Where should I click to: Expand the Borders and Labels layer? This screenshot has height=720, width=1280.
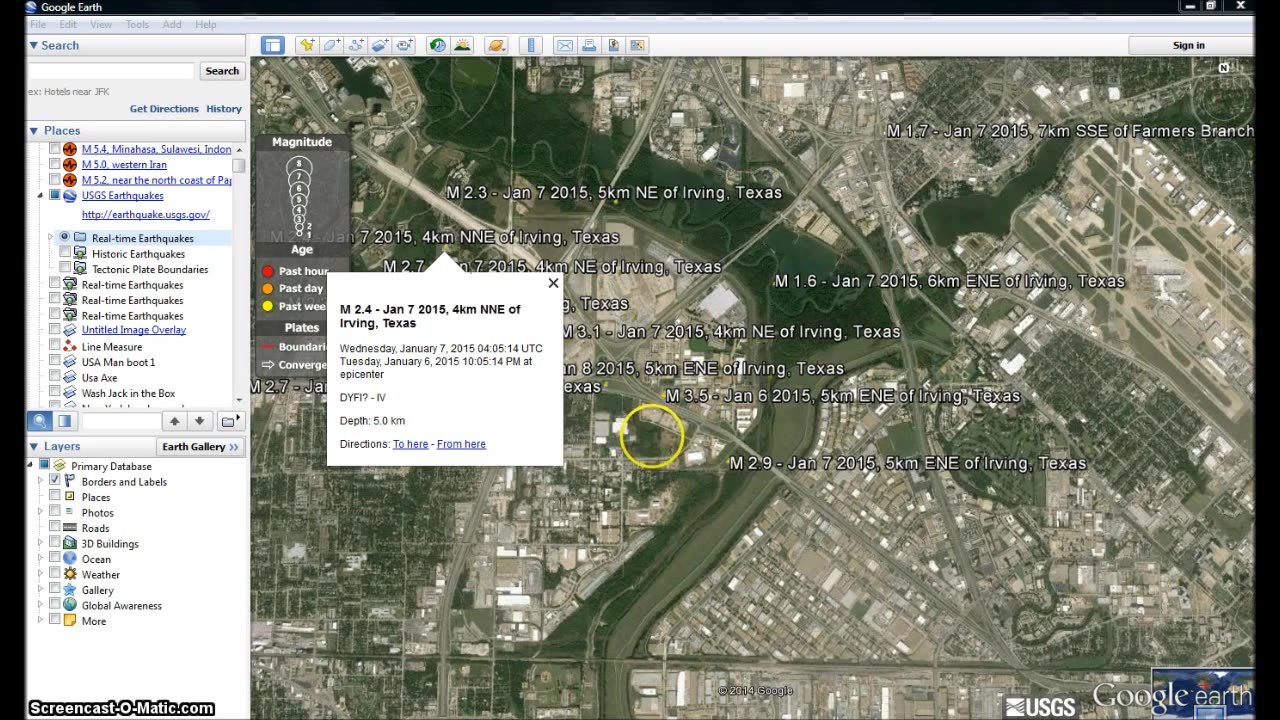tap(41, 481)
